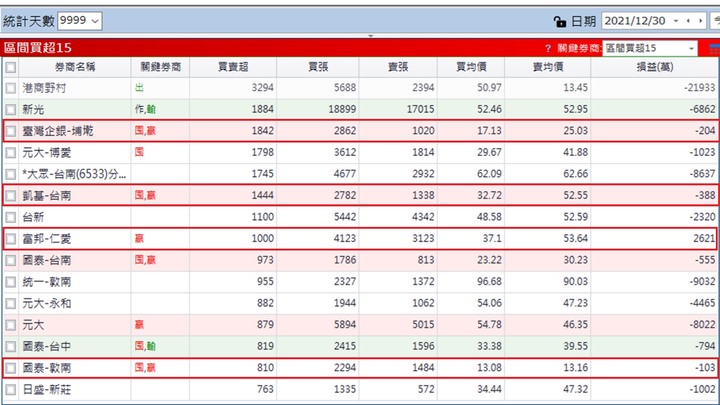Viewport: 720px width, 405px height.
Task: Check the box for 元大-博愛 row
Action: click(x=11, y=153)
